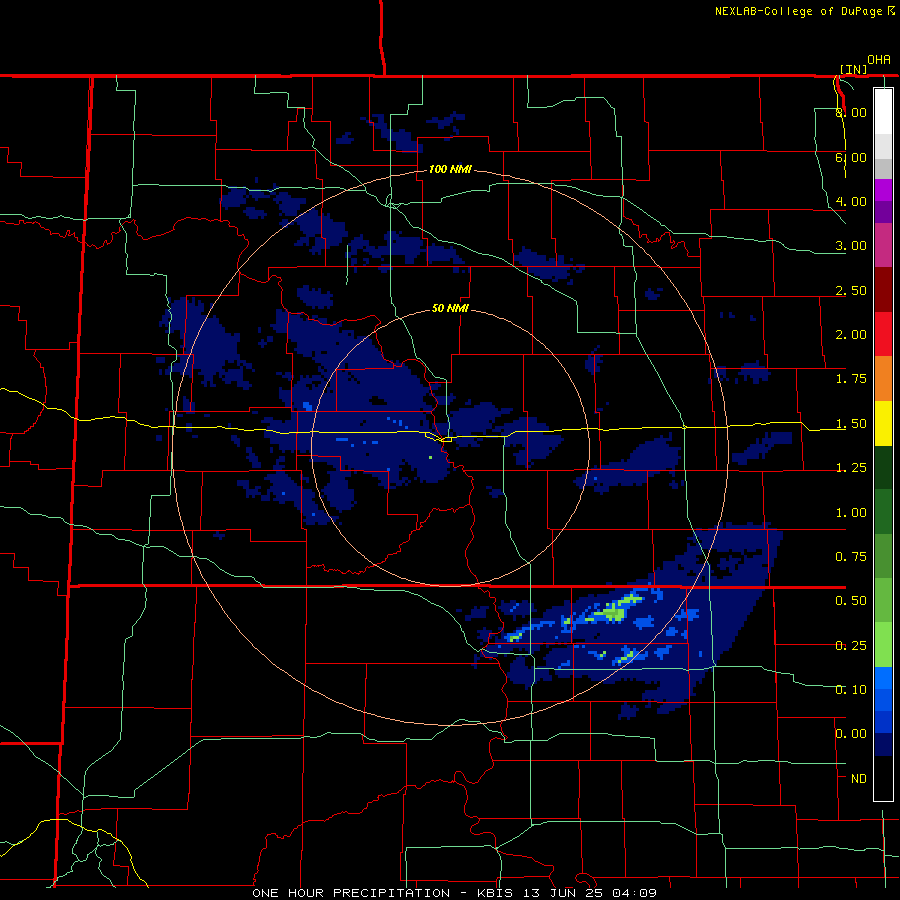Click the pink legend swatch near 3.00
Viewport: 900px width, 900px height.
(883, 245)
